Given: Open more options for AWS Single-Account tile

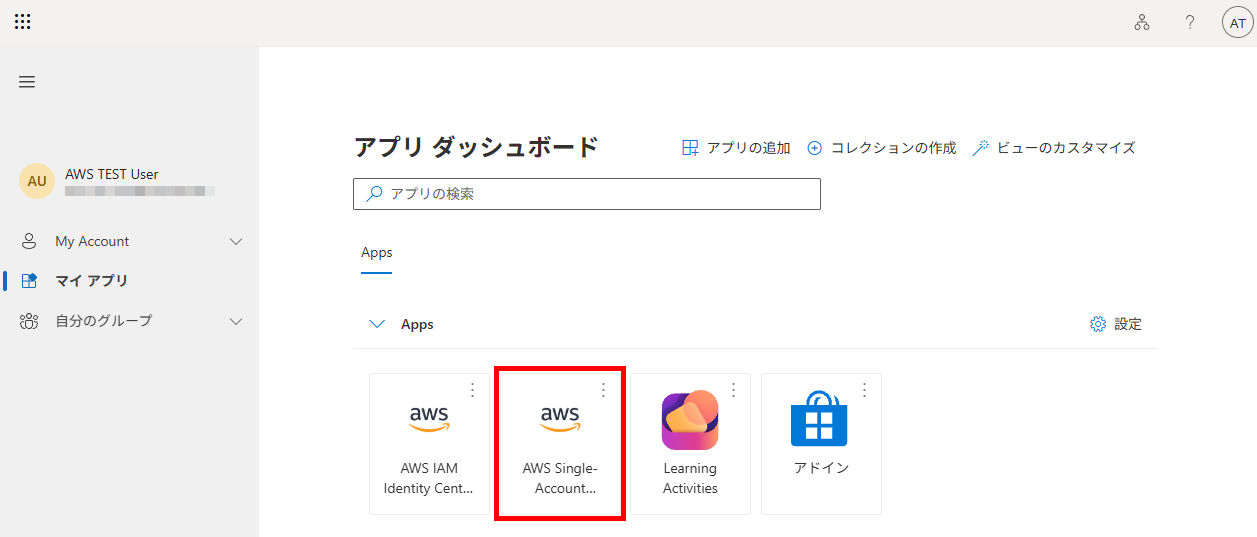Looking at the screenshot, I should tap(603, 390).
